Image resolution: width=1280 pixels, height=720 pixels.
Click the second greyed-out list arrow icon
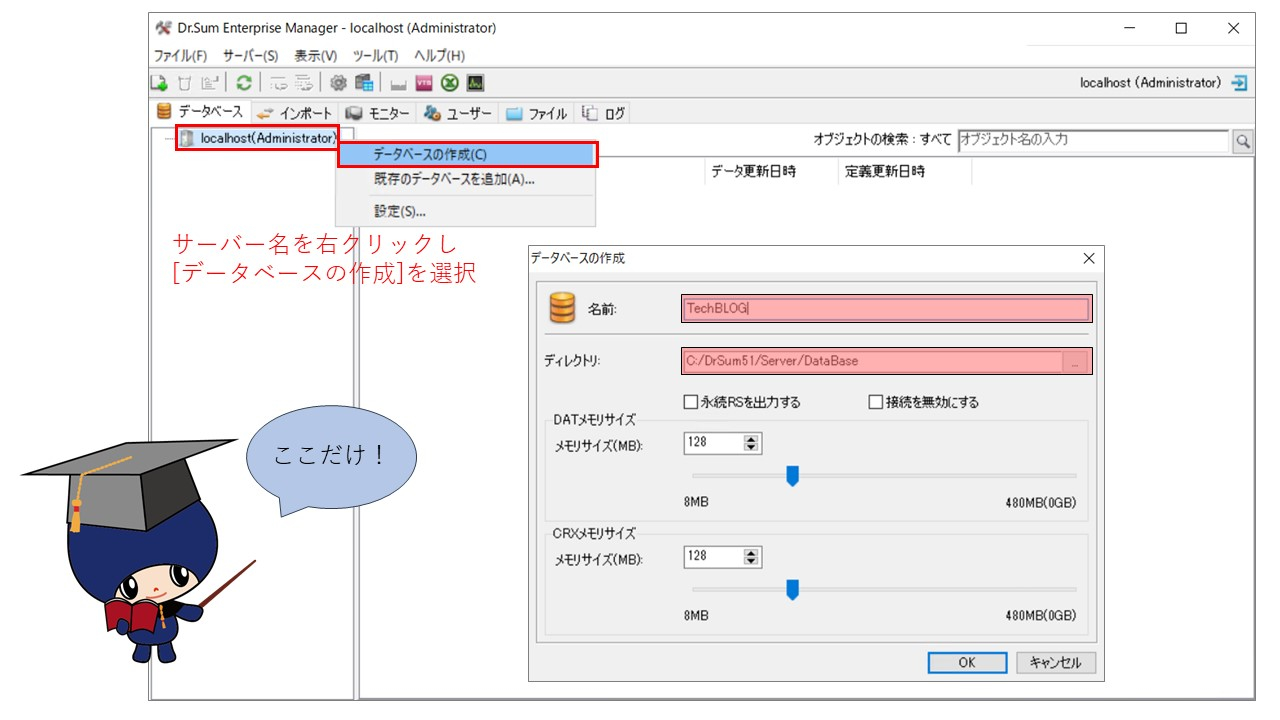coord(304,83)
